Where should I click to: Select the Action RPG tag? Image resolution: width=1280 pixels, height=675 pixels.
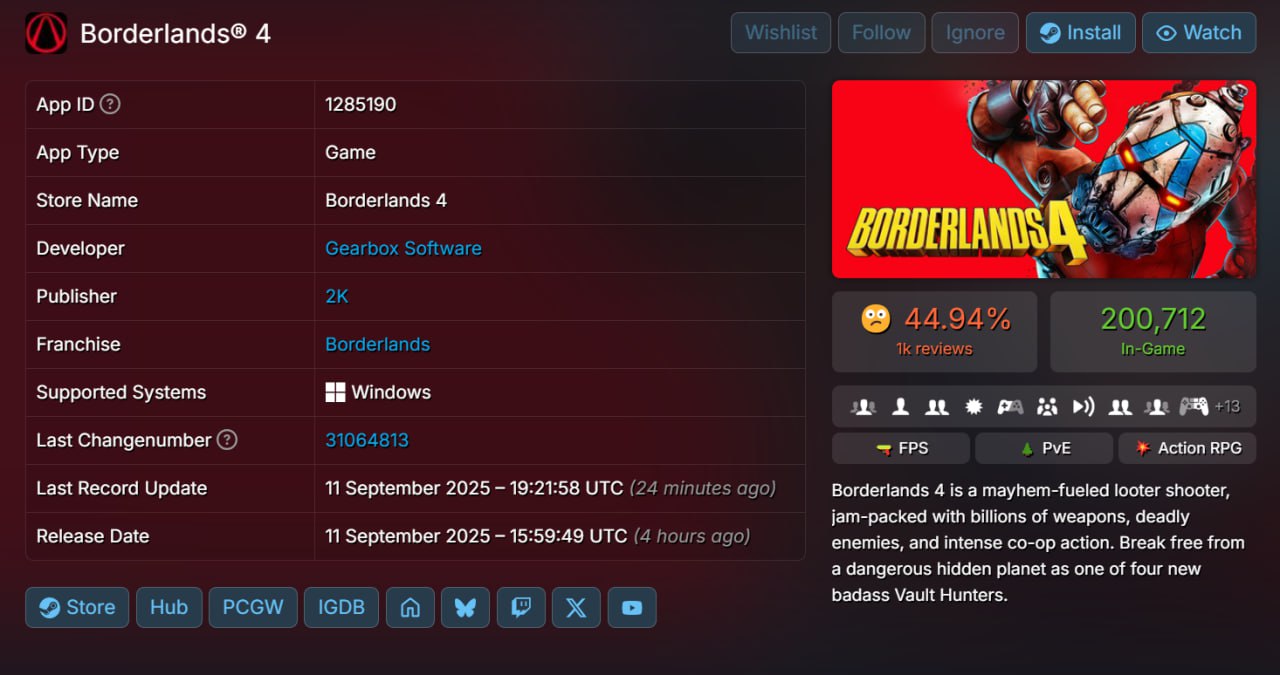1187,448
